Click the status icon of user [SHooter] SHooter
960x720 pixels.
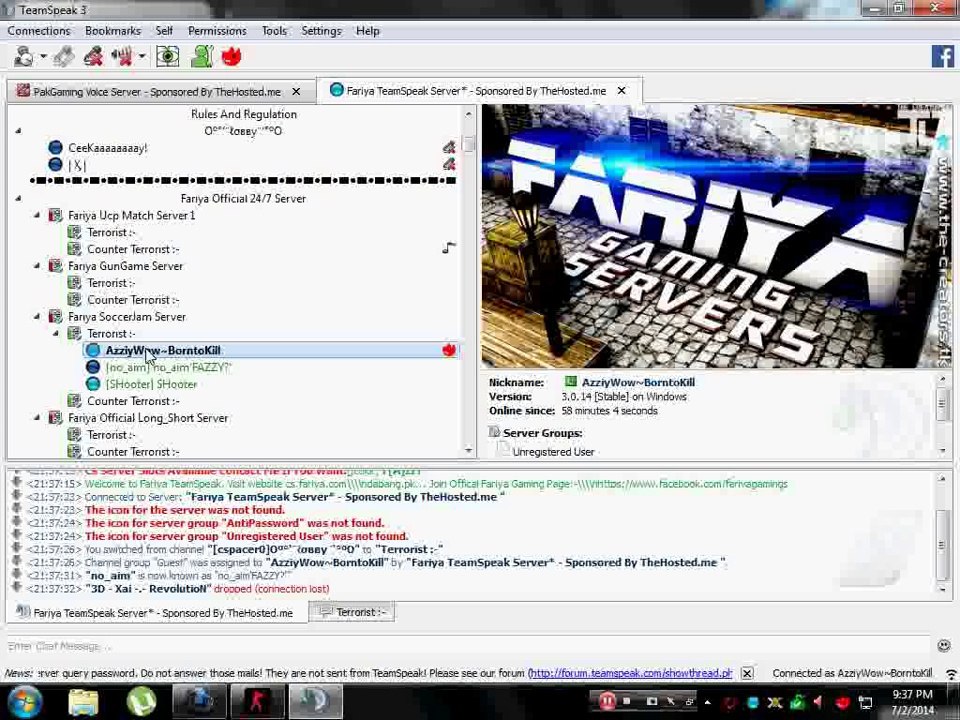coord(93,384)
